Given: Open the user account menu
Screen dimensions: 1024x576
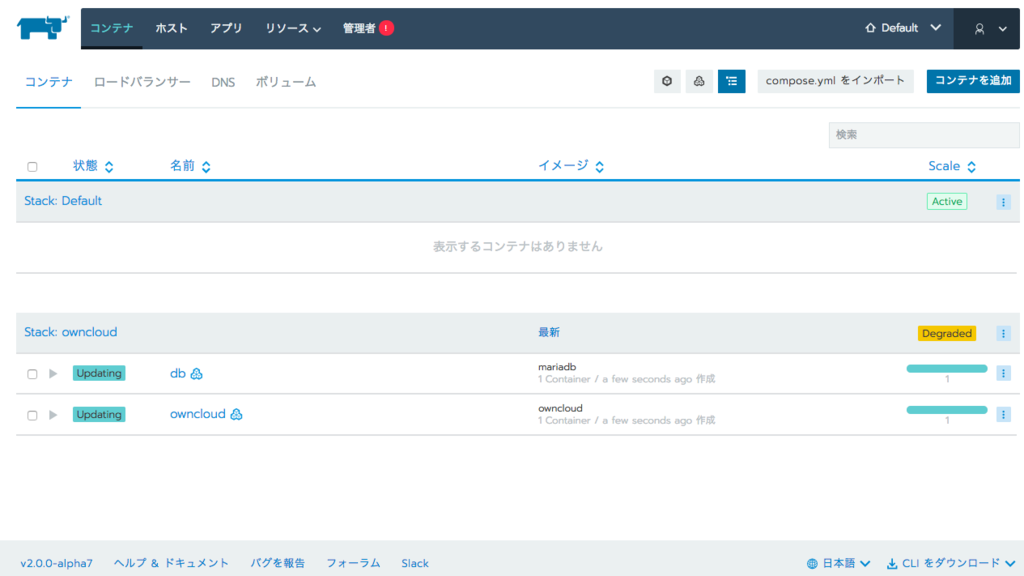Looking at the screenshot, I should coord(987,29).
